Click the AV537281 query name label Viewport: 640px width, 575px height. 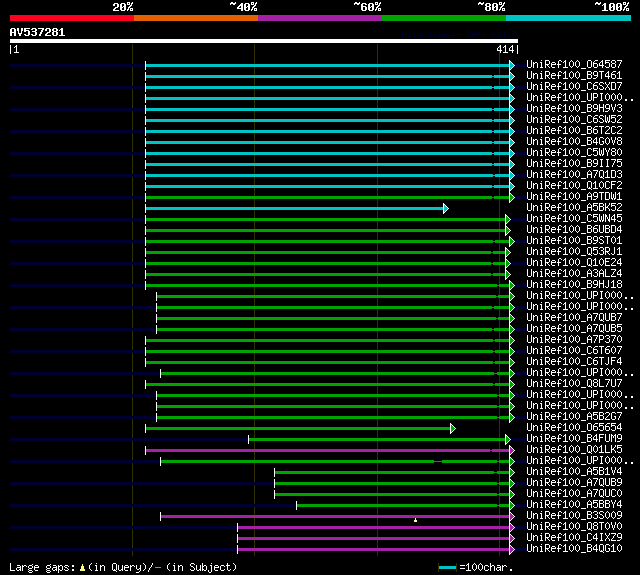[x=37, y=32]
